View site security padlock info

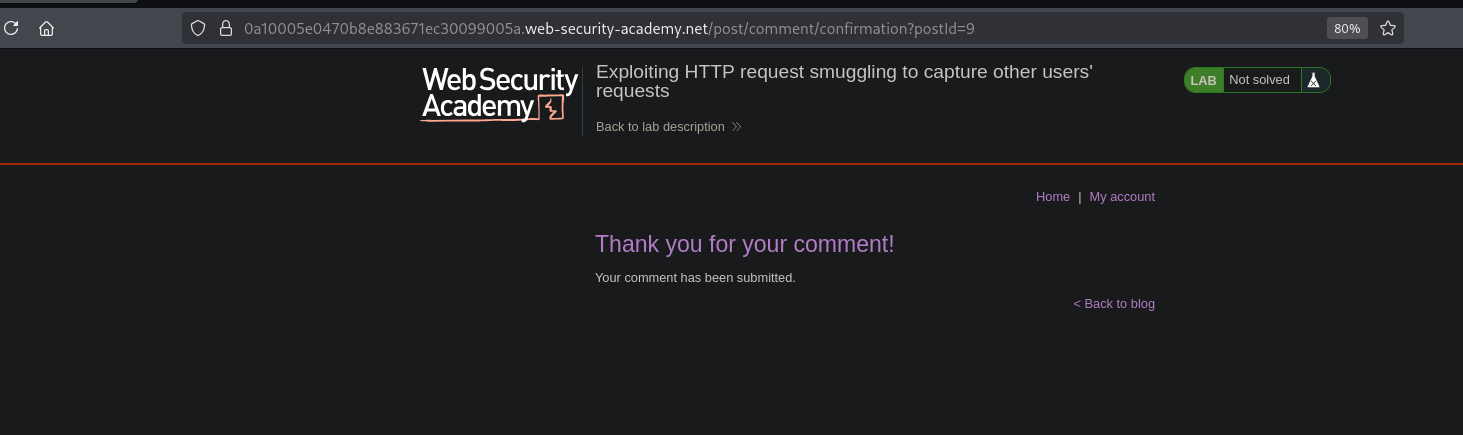(225, 28)
